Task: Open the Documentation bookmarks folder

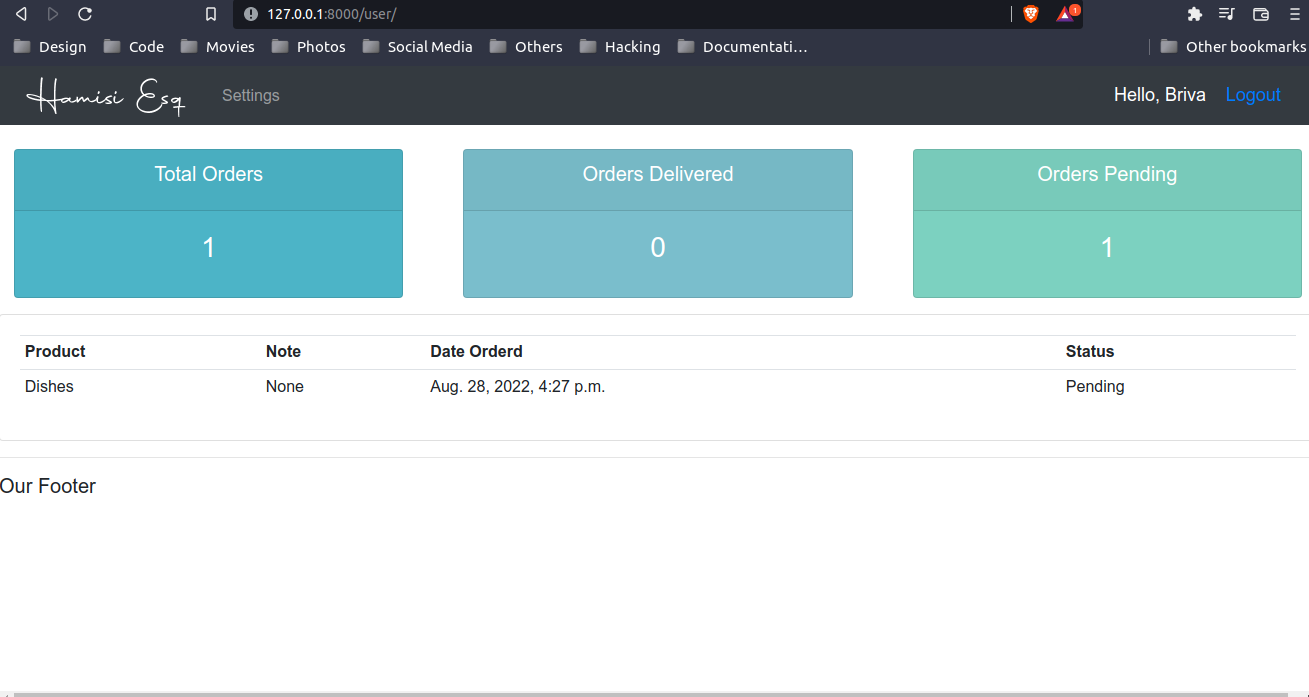Action: point(743,46)
